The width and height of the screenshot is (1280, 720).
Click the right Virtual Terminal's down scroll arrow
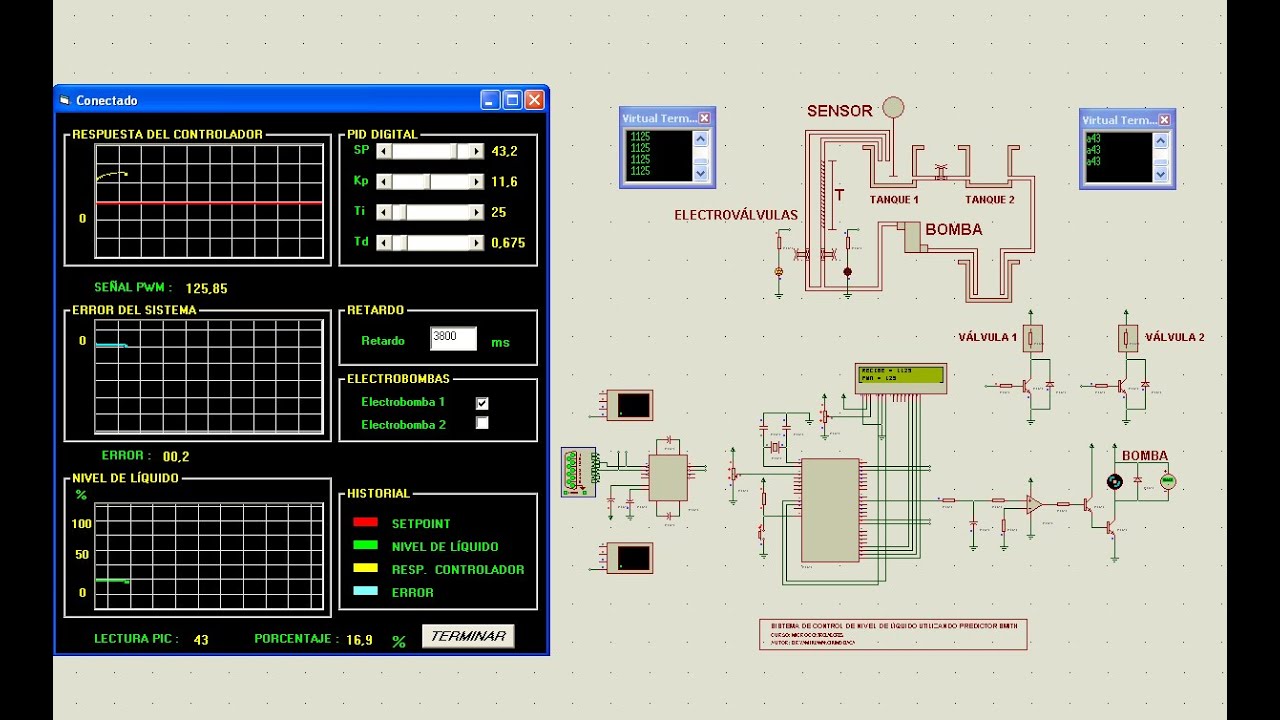(x=1160, y=174)
